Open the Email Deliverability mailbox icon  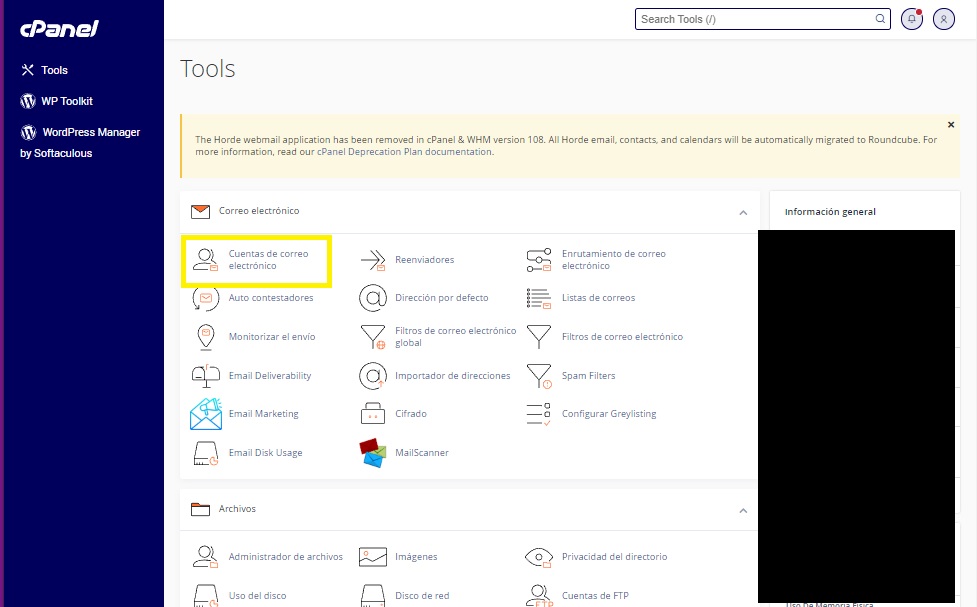coord(206,376)
